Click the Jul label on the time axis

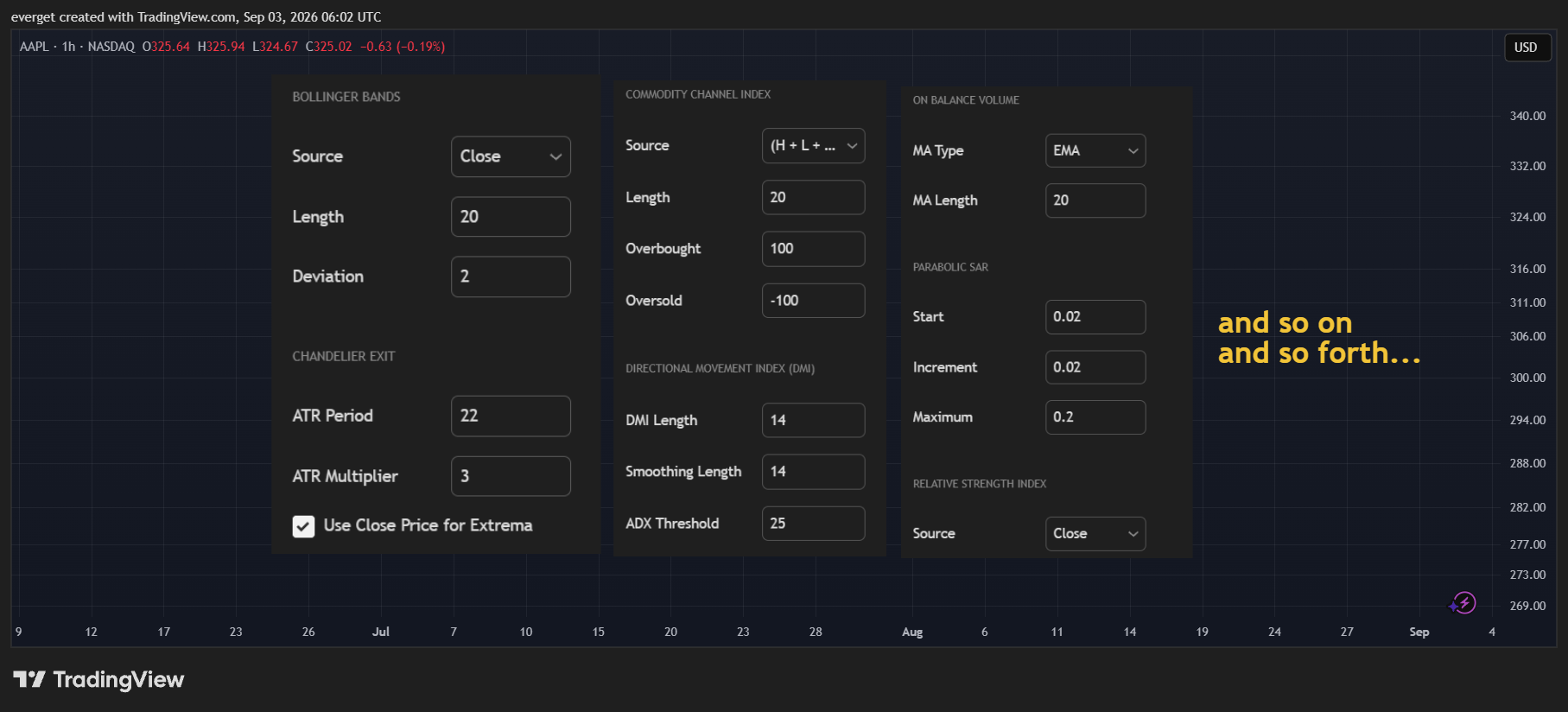pos(381,632)
